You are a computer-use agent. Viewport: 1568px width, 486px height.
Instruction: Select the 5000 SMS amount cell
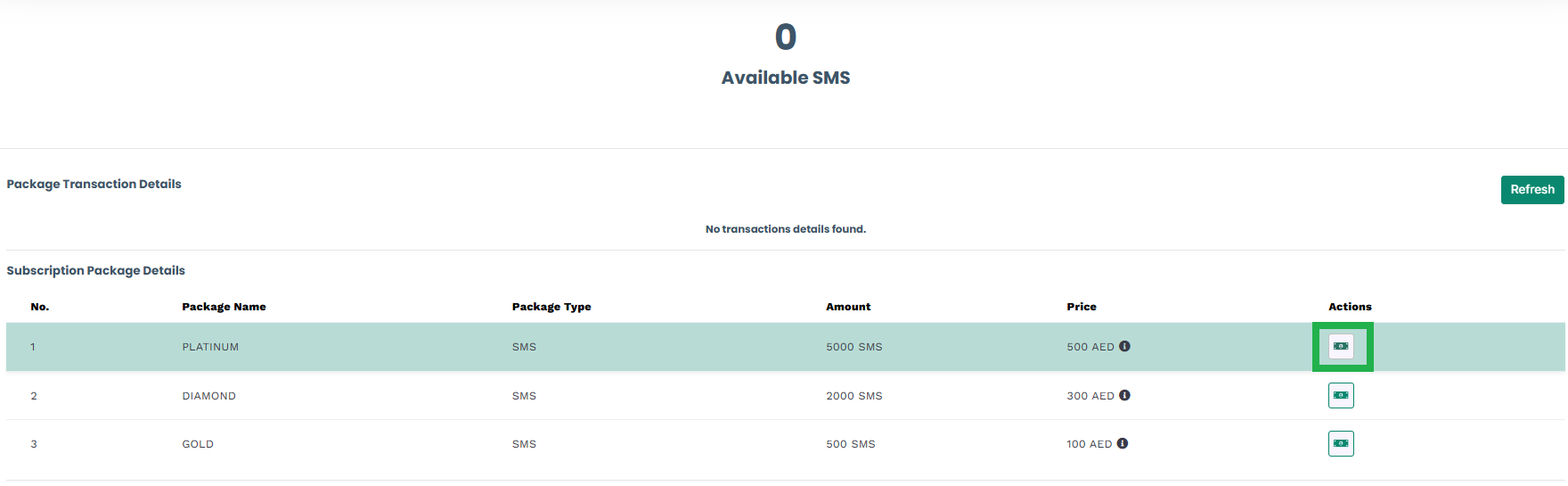[854, 347]
